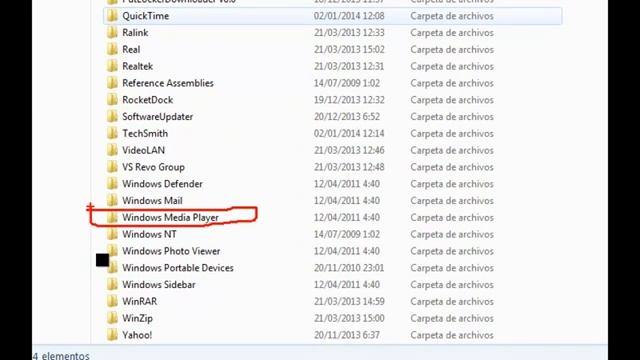Click SoftwareUpdater's date 20/12/2013 6:52

pos(347,116)
